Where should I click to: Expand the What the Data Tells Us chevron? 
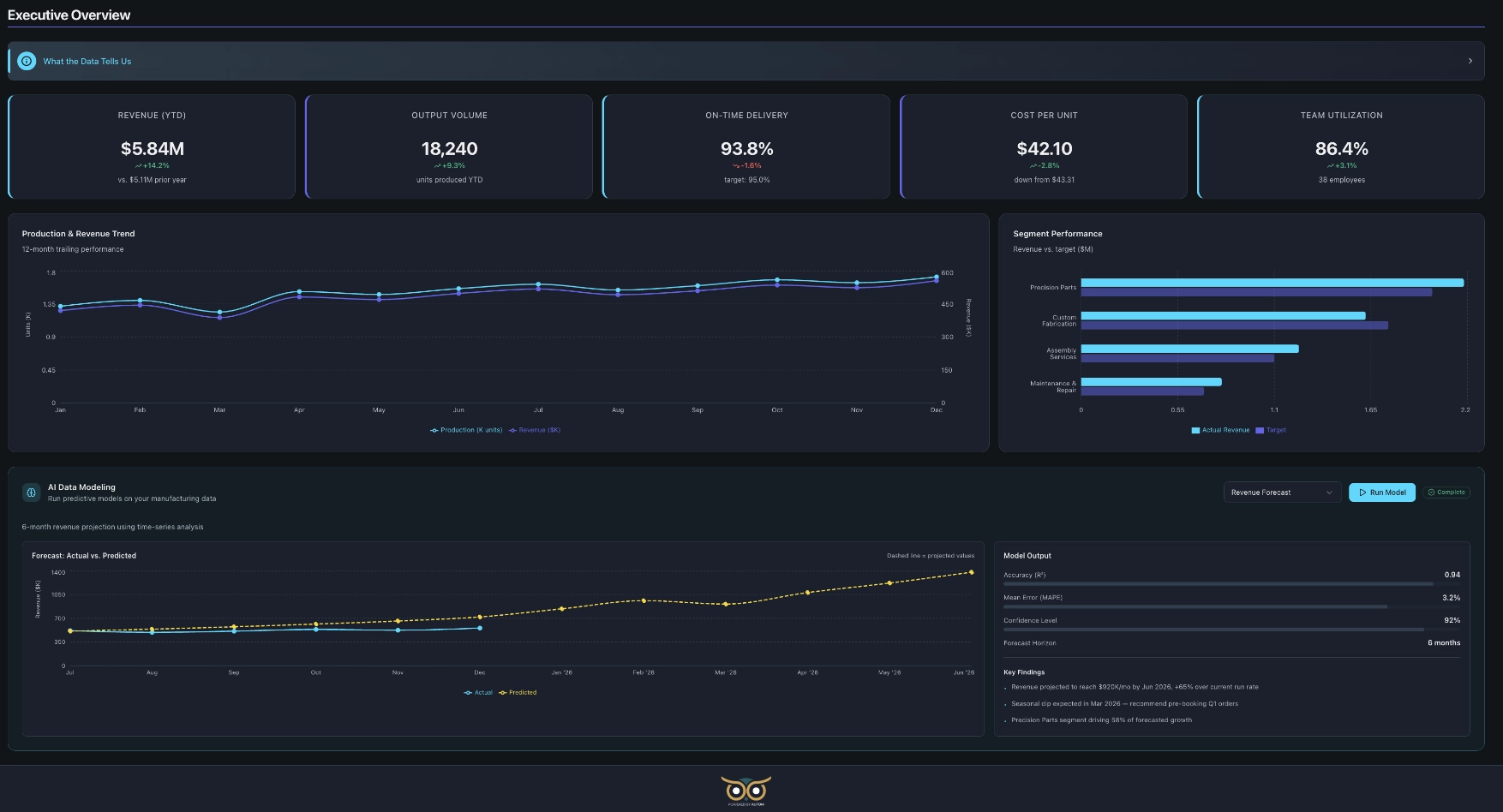1470,61
